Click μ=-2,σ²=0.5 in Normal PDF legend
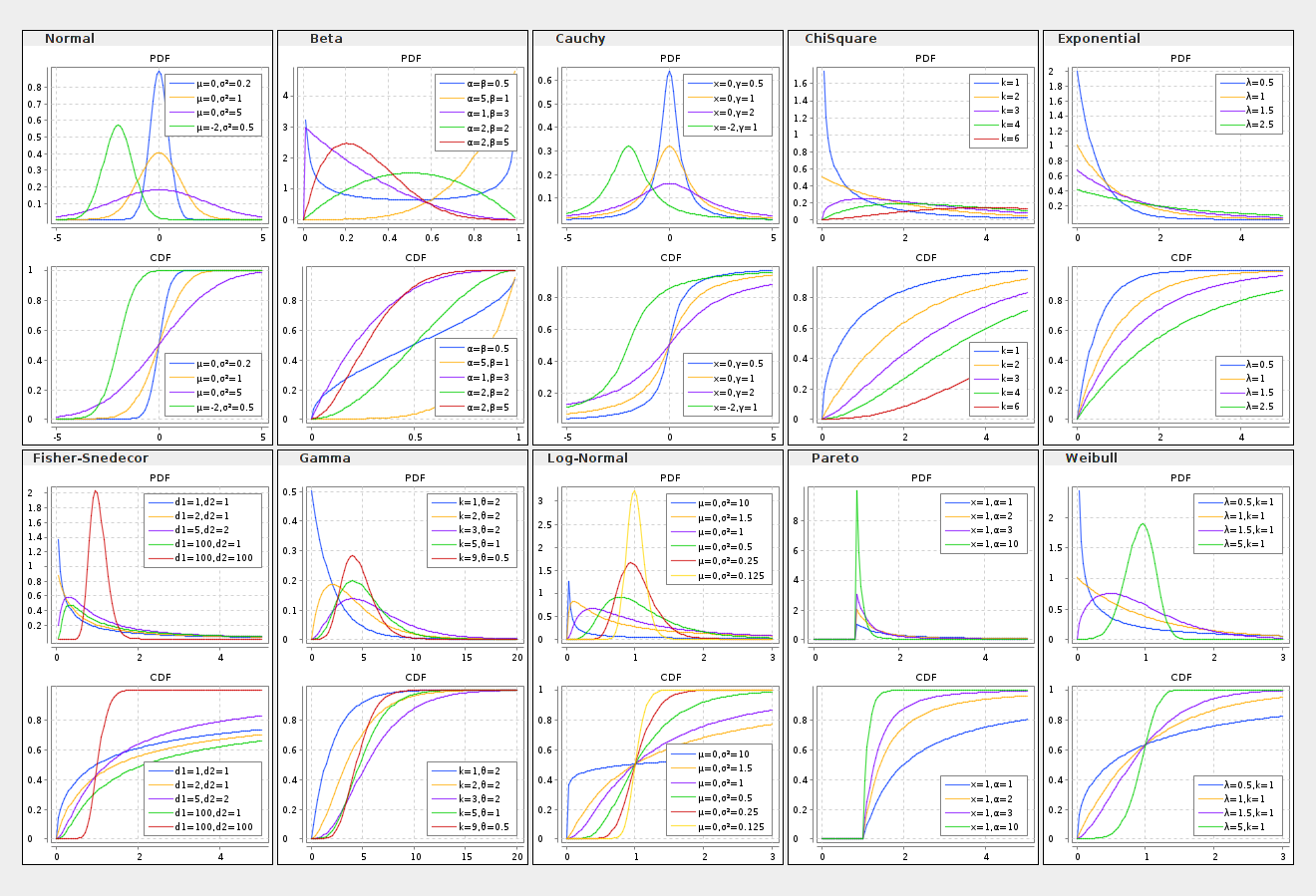1316x896 pixels. coord(225,128)
